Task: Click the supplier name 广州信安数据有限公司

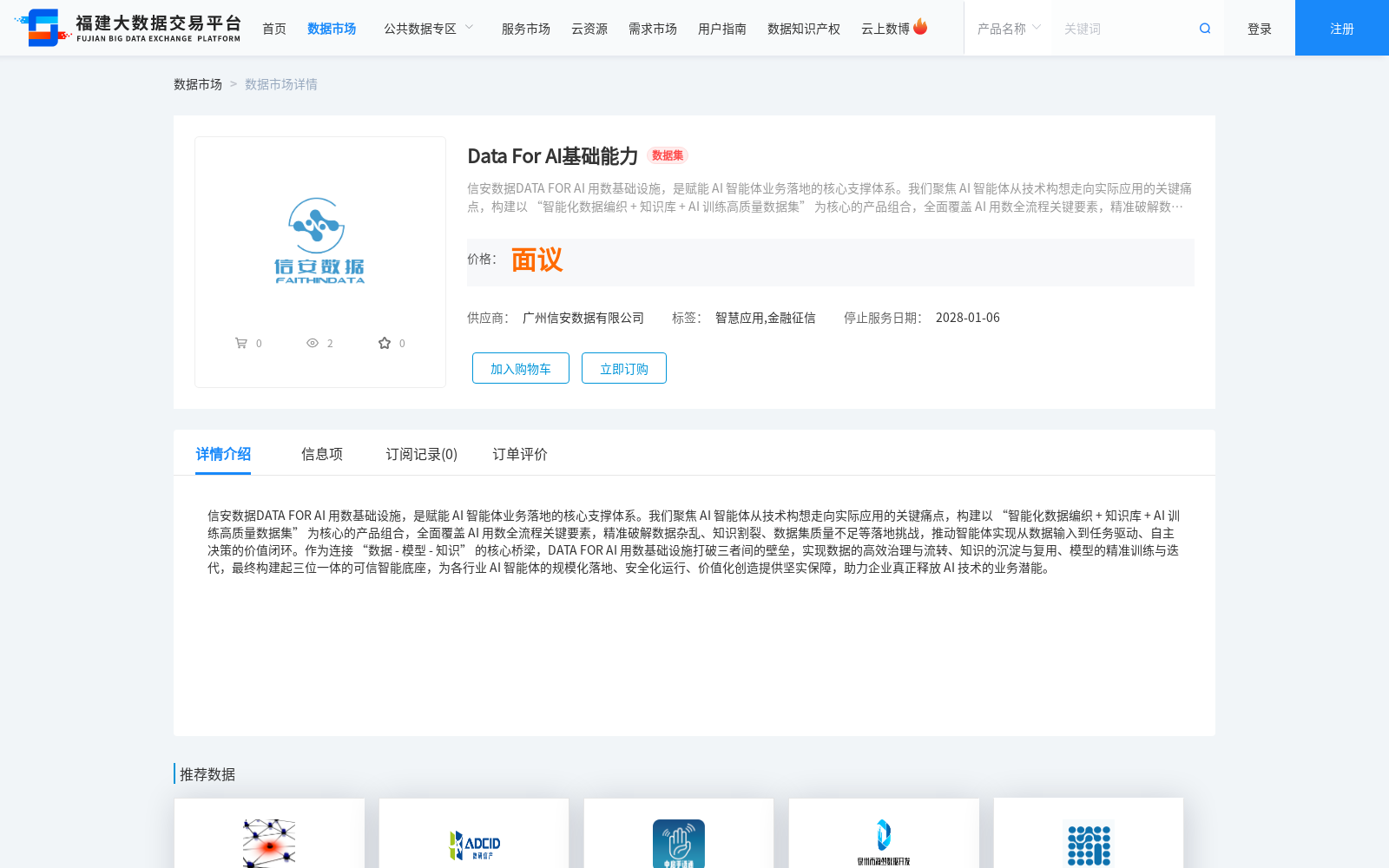Action: pyautogui.click(x=583, y=318)
